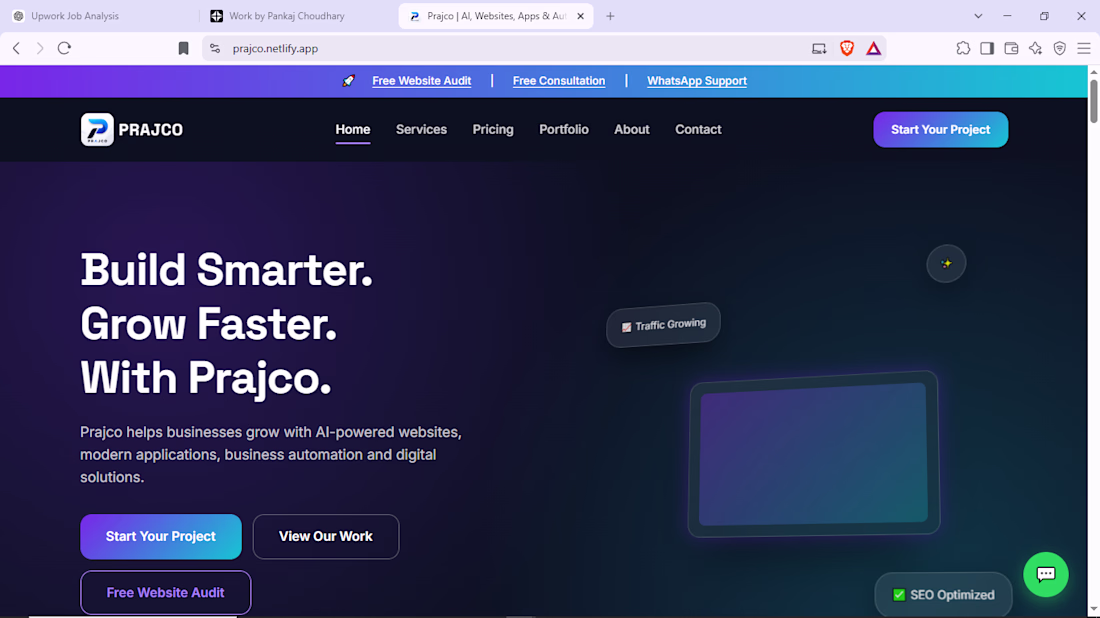Click the Traffic Growing badge
The width and height of the screenshot is (1100, 618).
click(x=664, y=325)
